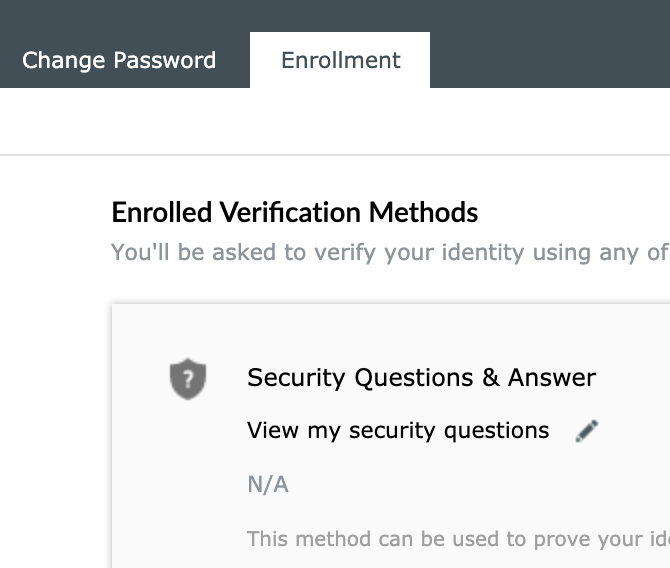Edit security questions with the pencil icon
Viewport: 670px width, 568px height.
coord(587,431)
